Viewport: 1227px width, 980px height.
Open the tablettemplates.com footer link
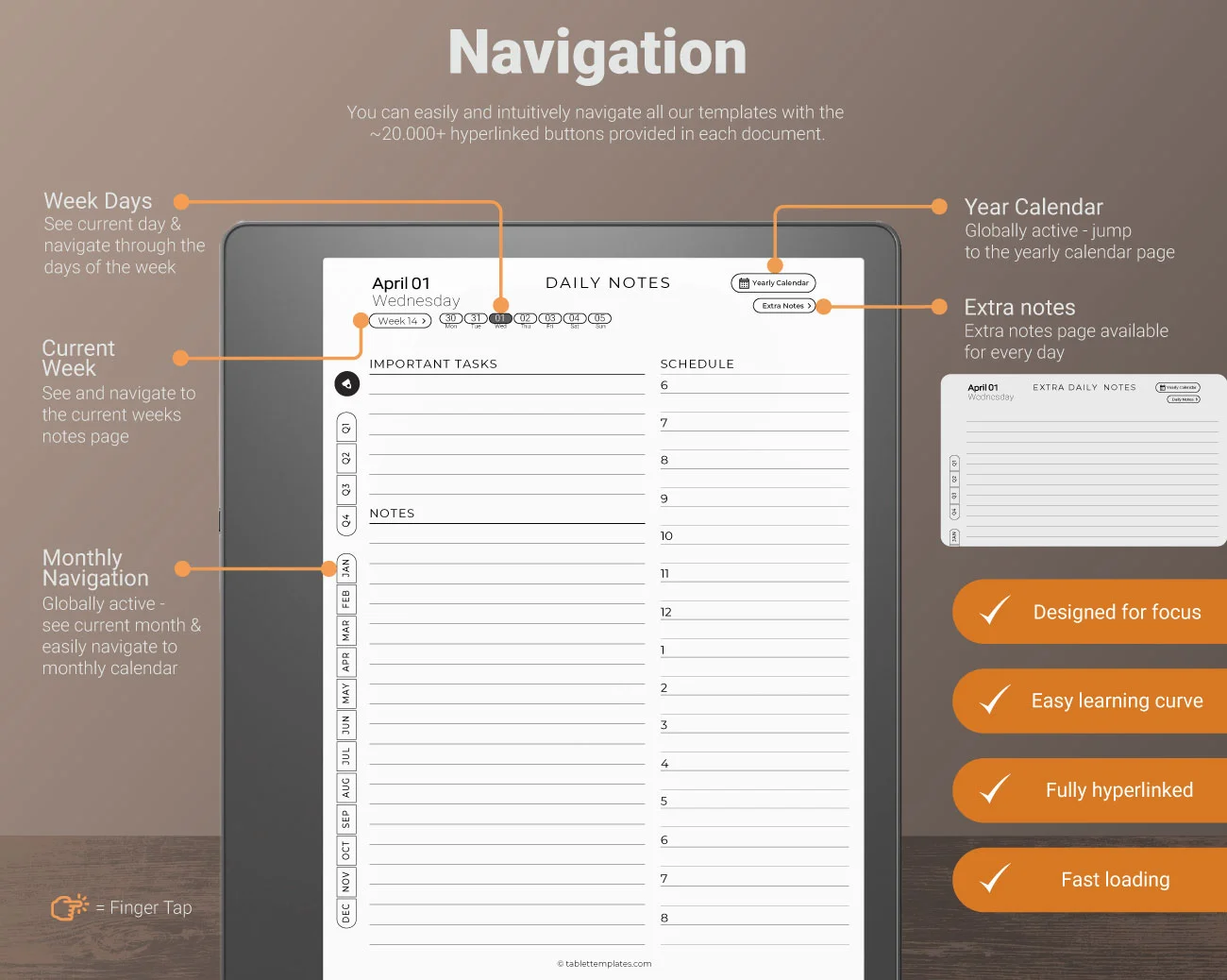coord(604,964)
